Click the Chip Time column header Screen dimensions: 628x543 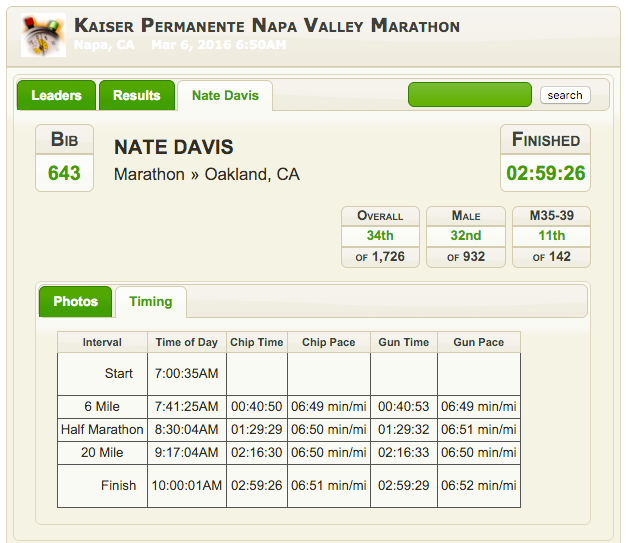(x=257, y=342)
